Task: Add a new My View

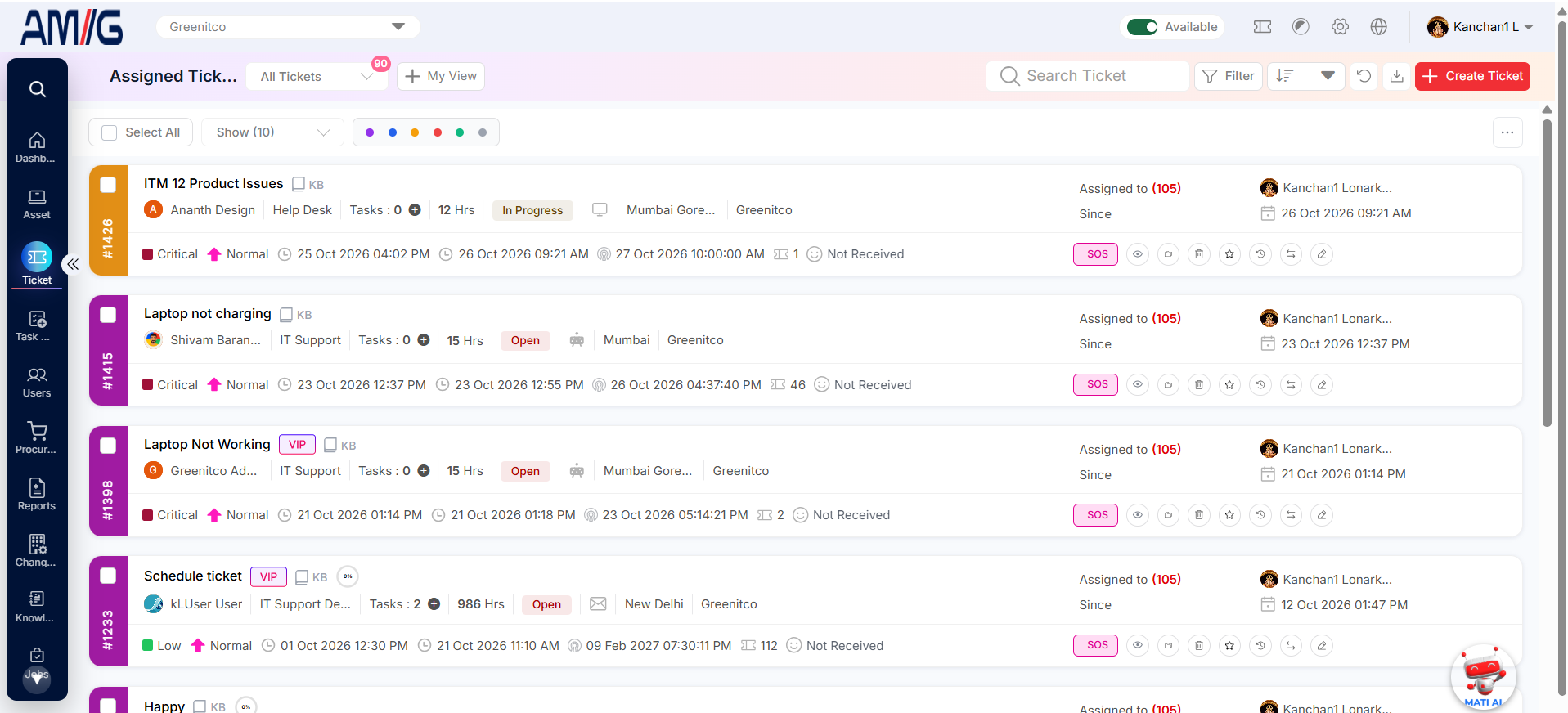Action: [x=441, y=76]
